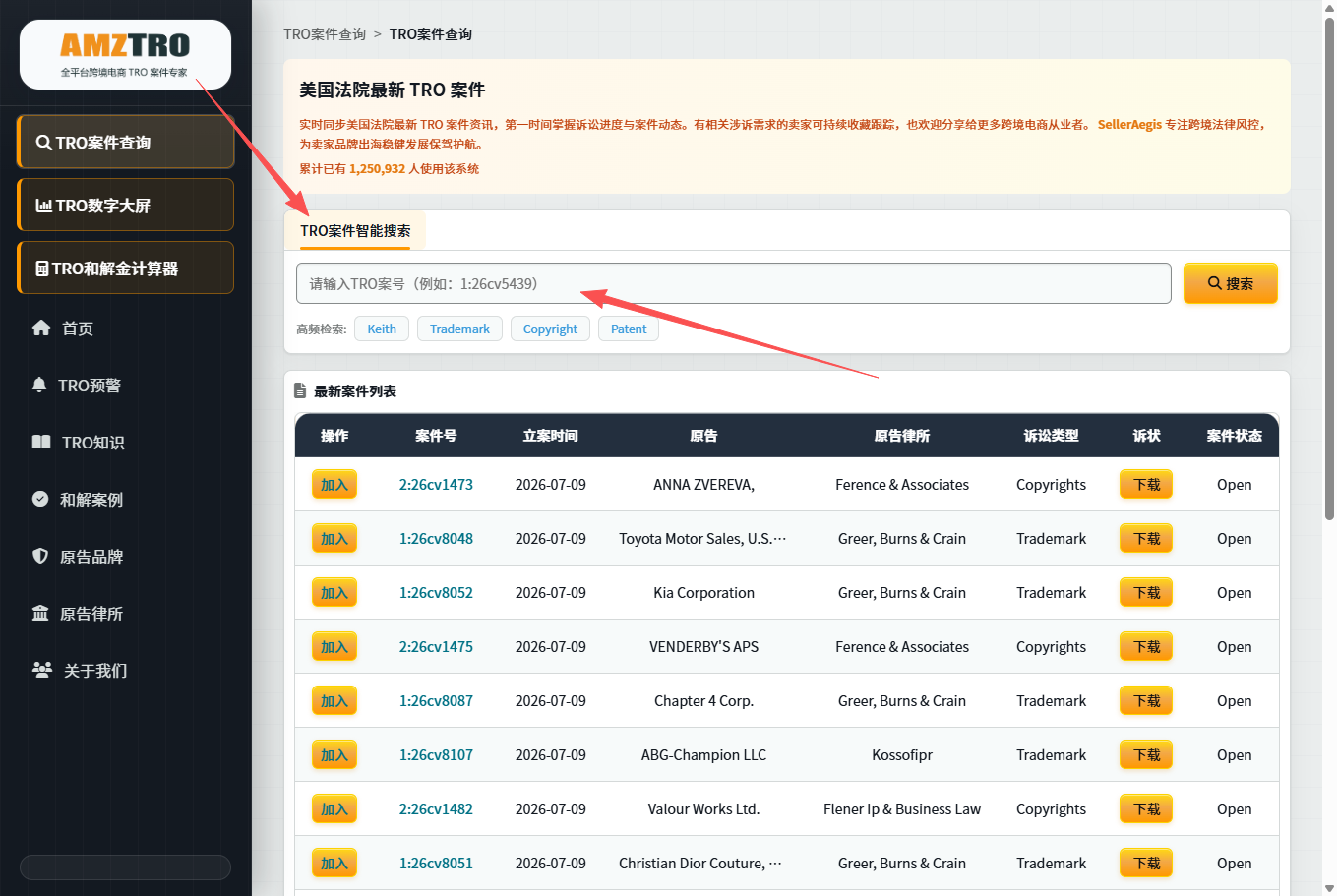Image resolution: width=1337 pixels, height=896 pixels.
Task: Open TRO和解金计算器 in the sidebar
Action: coord(126,269)
